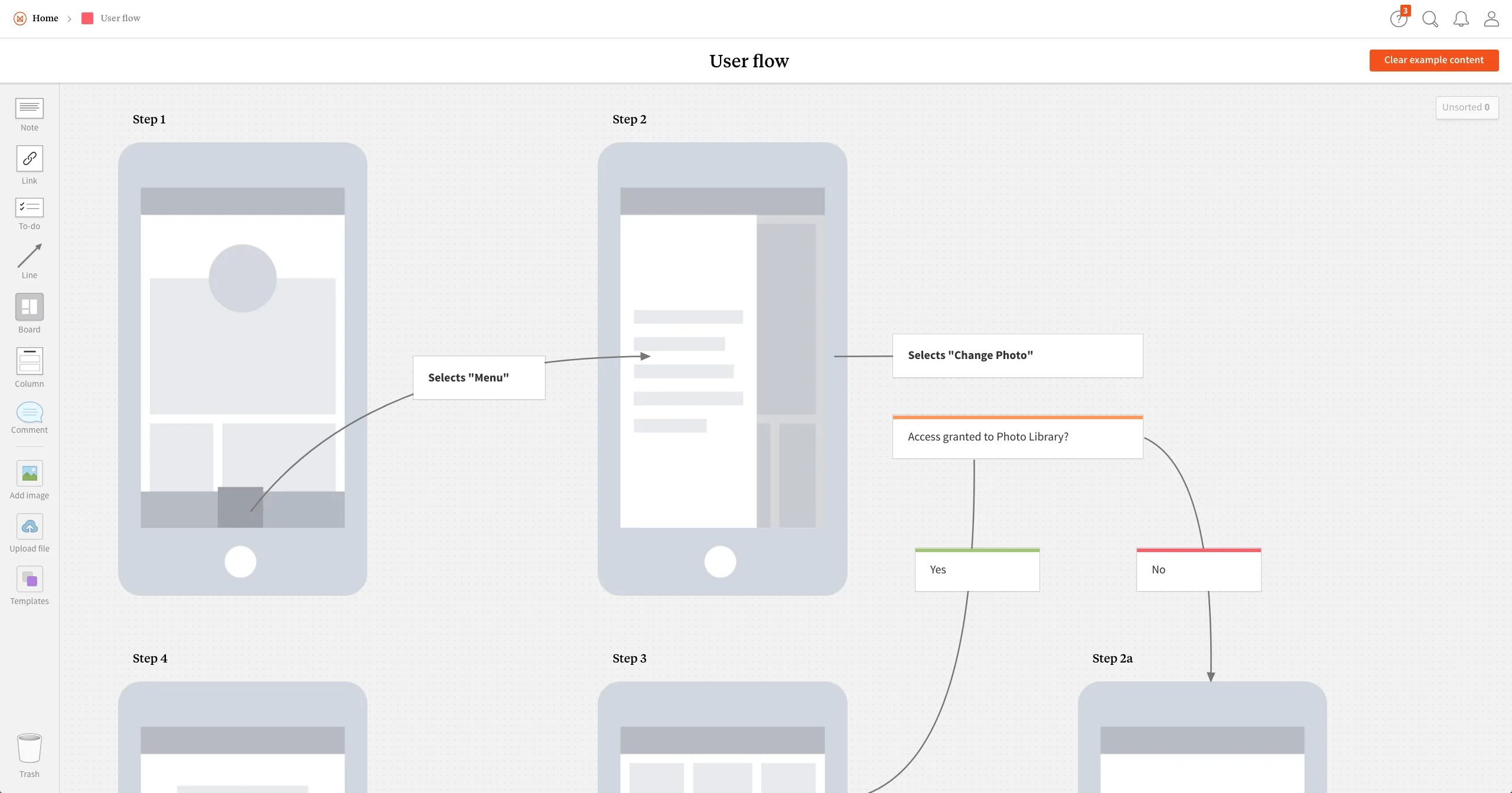Click the search icon in top bar
The height and width of the screenshot is (793, 1512).
[1429, 18]
